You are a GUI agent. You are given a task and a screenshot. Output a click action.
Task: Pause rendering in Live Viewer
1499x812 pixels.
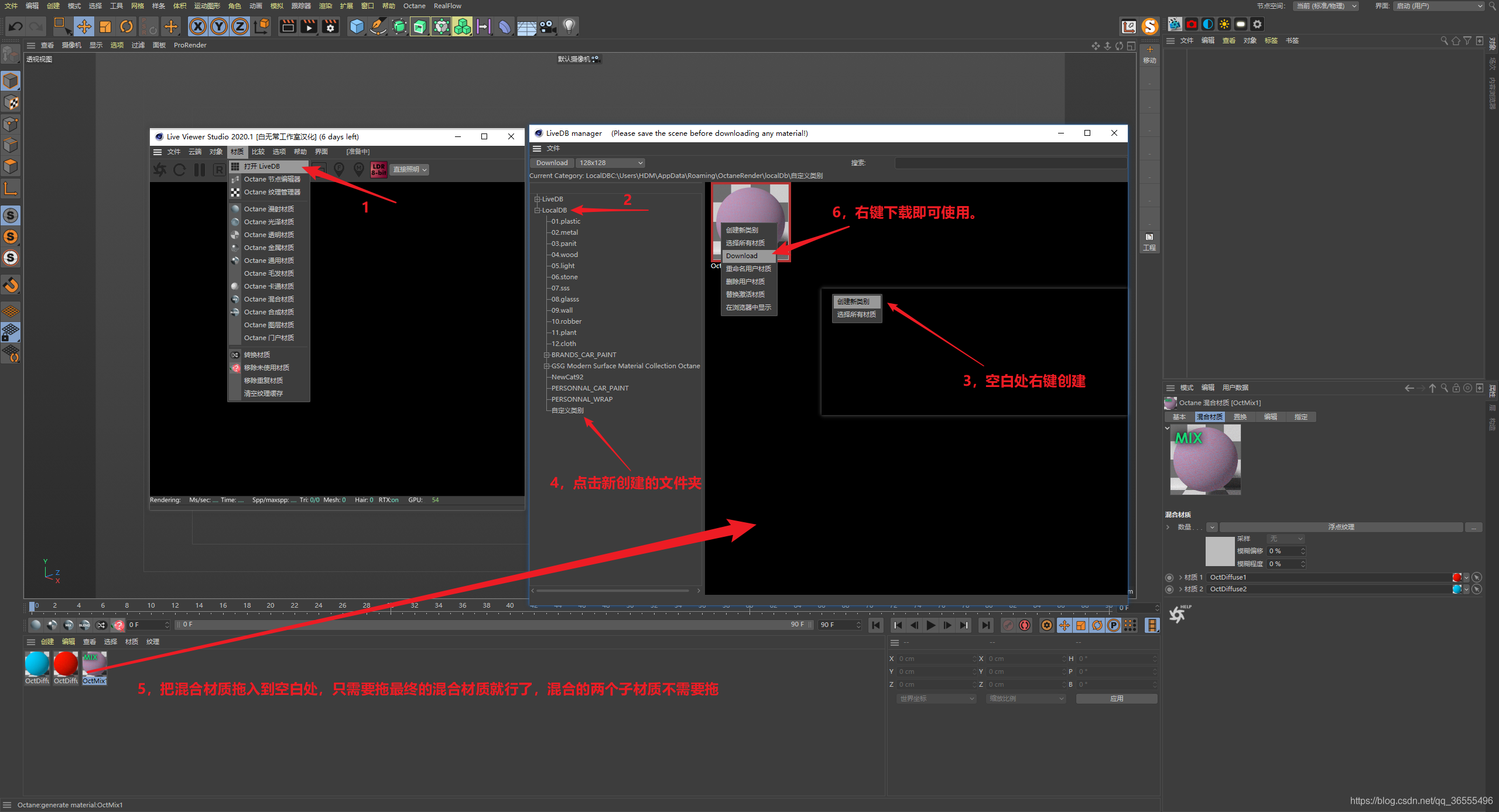[200, 170]
